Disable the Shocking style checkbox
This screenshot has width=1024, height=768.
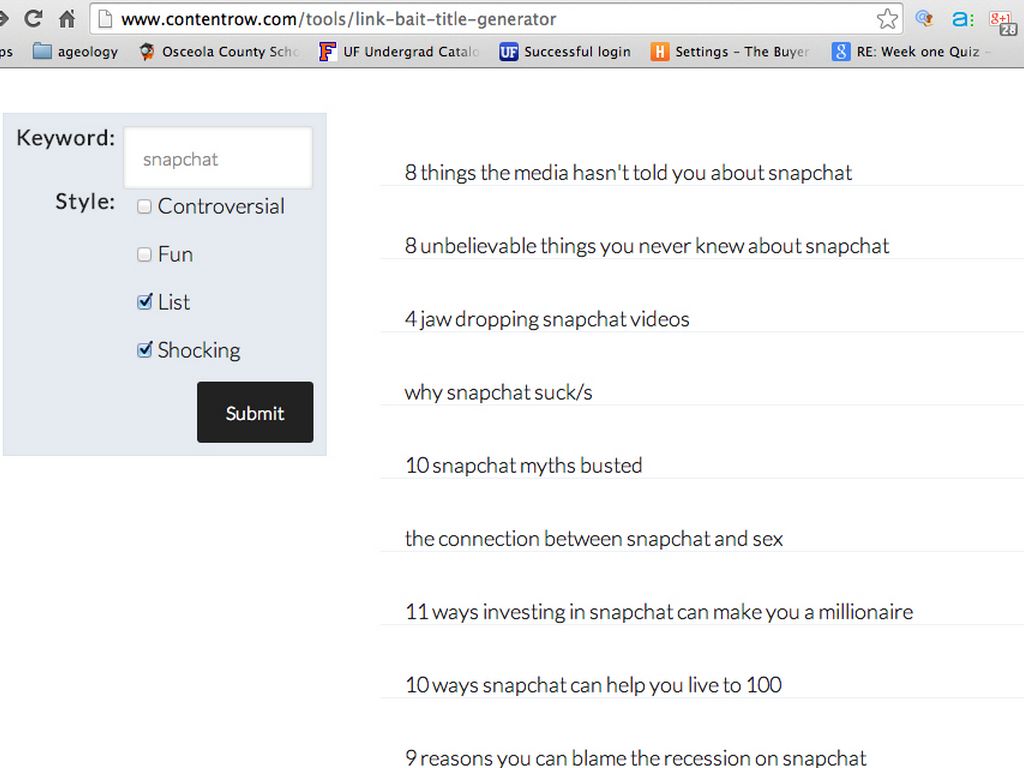pyautogui.click(x=145, y=350)
